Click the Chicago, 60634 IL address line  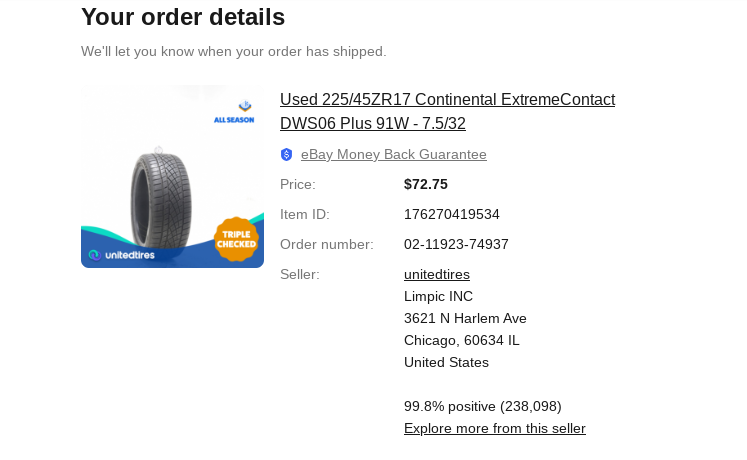[462, 340]
